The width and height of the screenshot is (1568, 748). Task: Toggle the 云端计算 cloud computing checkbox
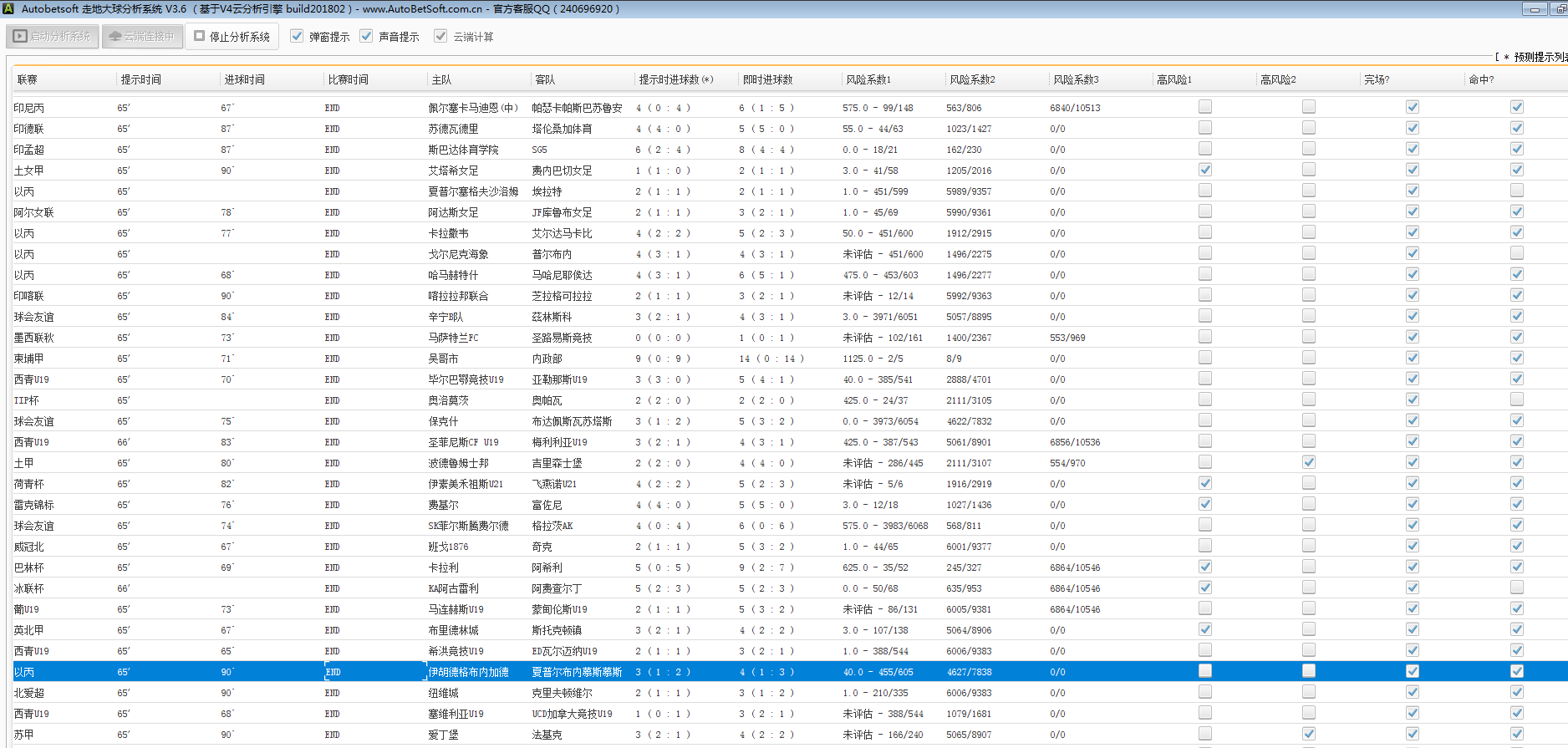440,37
